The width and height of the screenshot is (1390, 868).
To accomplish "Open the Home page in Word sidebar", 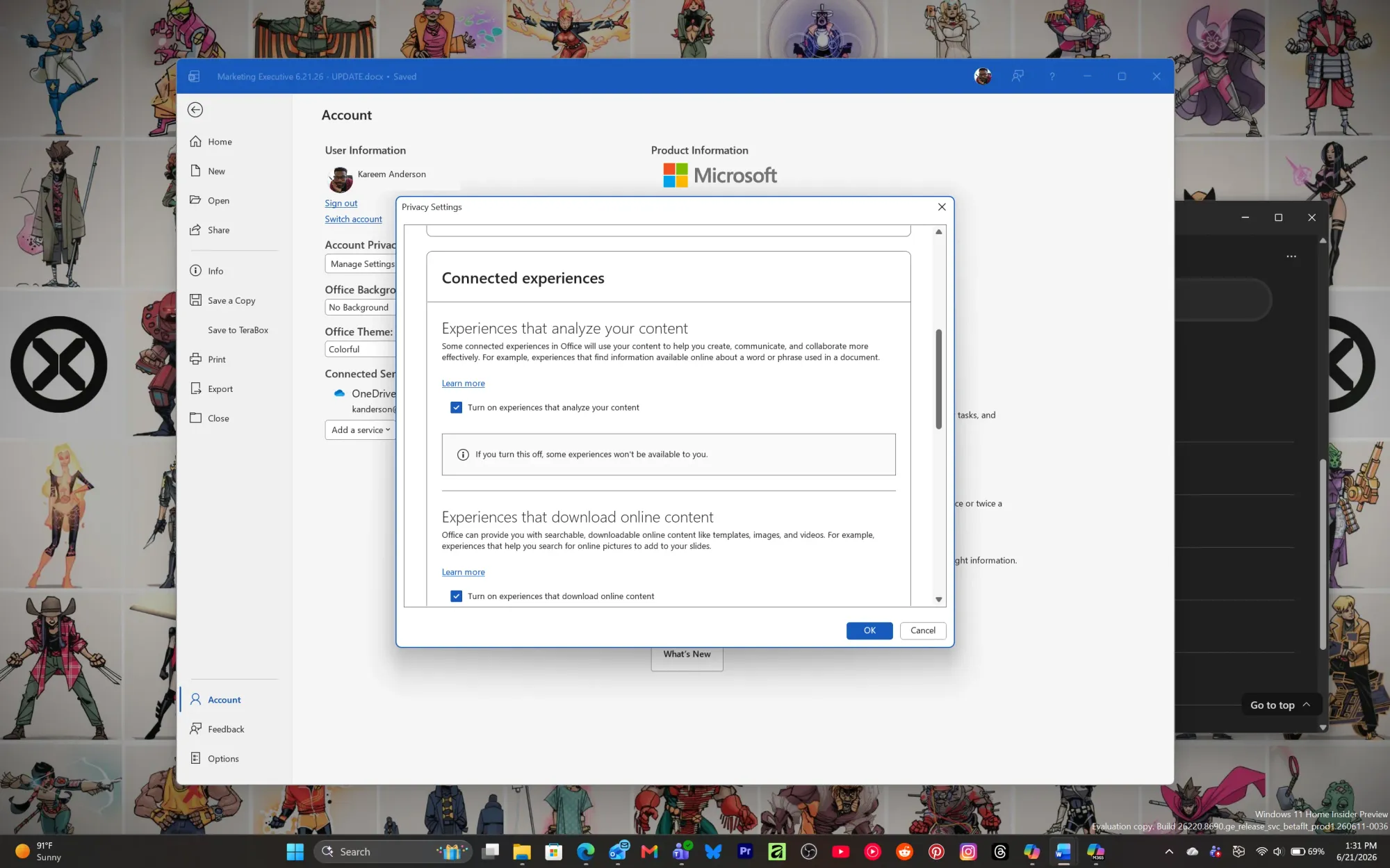I will pyautogui.click(x=220, y=142).
